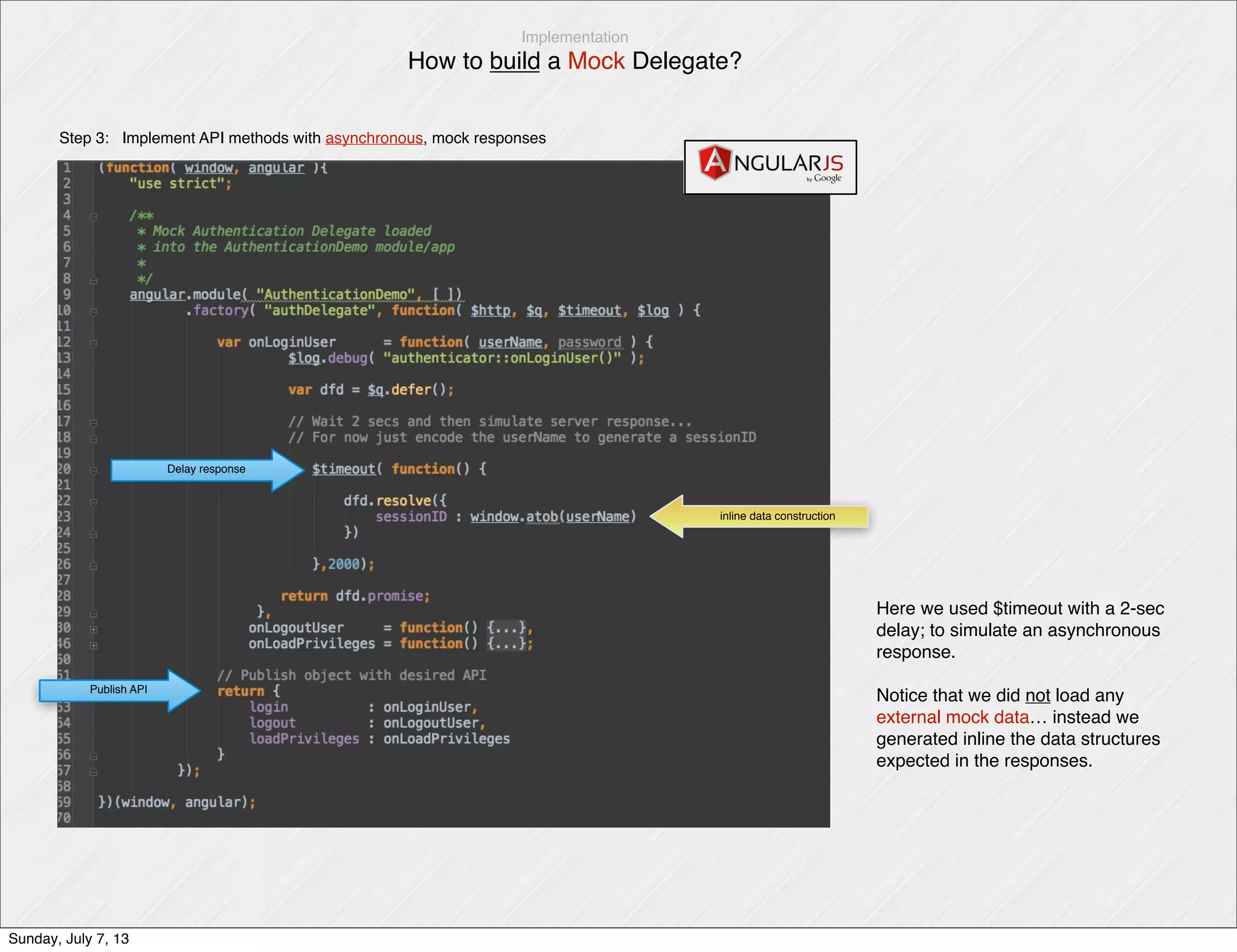Click the "// Wait 2 secs and then simulate" comment
This screenshot has width=1237, height=952.
[x=490, y=422]
